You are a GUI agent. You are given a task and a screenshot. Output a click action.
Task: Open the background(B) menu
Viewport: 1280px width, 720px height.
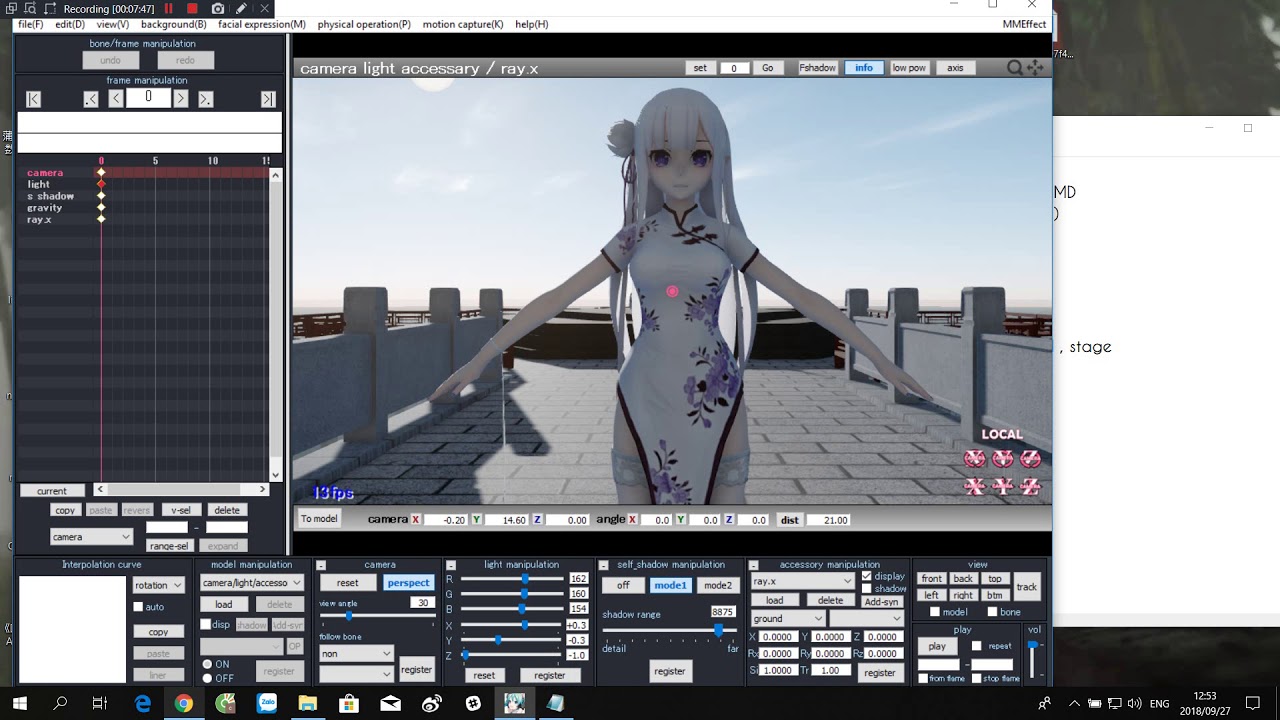pyautogui.click(x=172, y=24)
